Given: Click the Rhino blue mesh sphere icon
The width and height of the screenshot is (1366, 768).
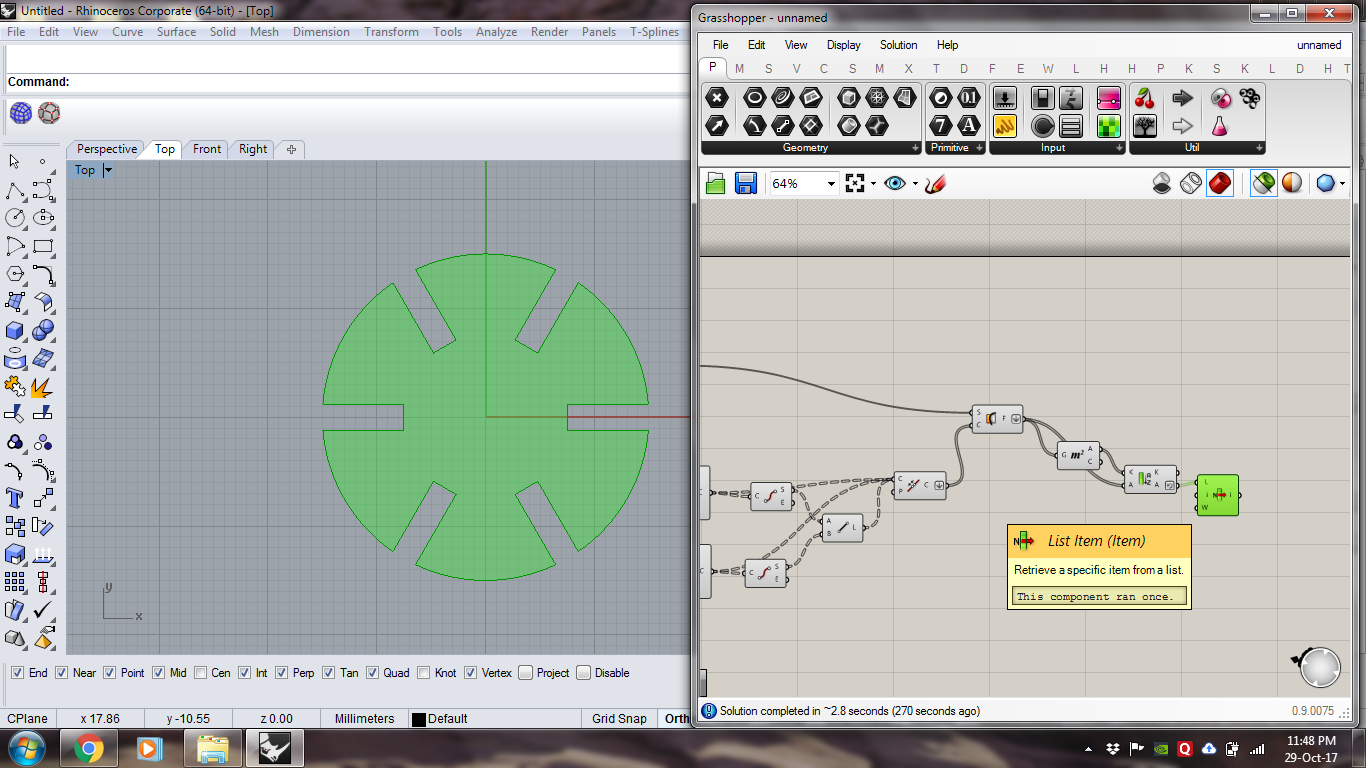Looking at the screenshot, I should [x=21, y=113].
